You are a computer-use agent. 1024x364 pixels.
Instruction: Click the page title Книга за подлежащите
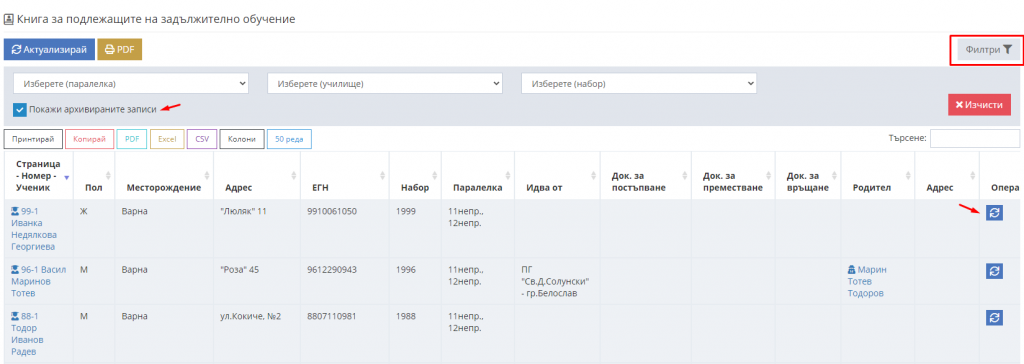click(155, 19)
